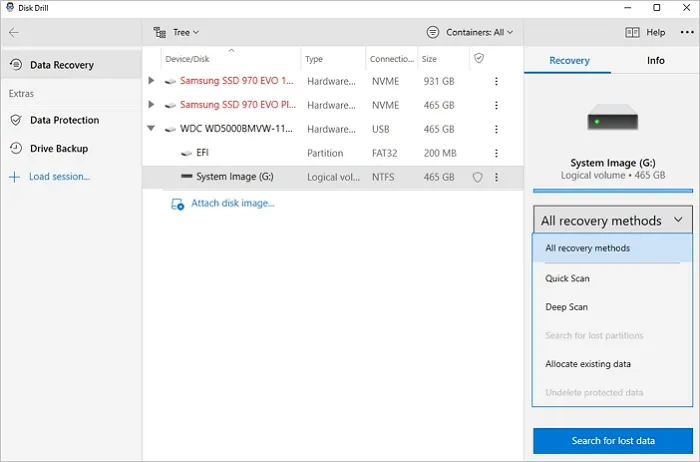The width and height of the screenshot is (700, 462).
Task: Switch to the Info tab
Action: click(655, 60)
